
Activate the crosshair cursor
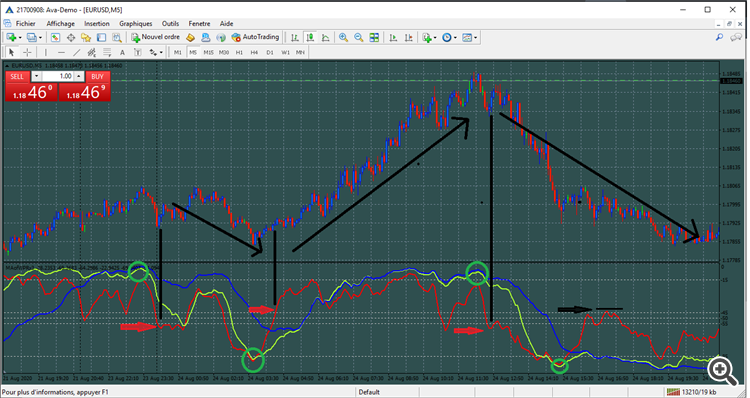click(x=27, y=52)
